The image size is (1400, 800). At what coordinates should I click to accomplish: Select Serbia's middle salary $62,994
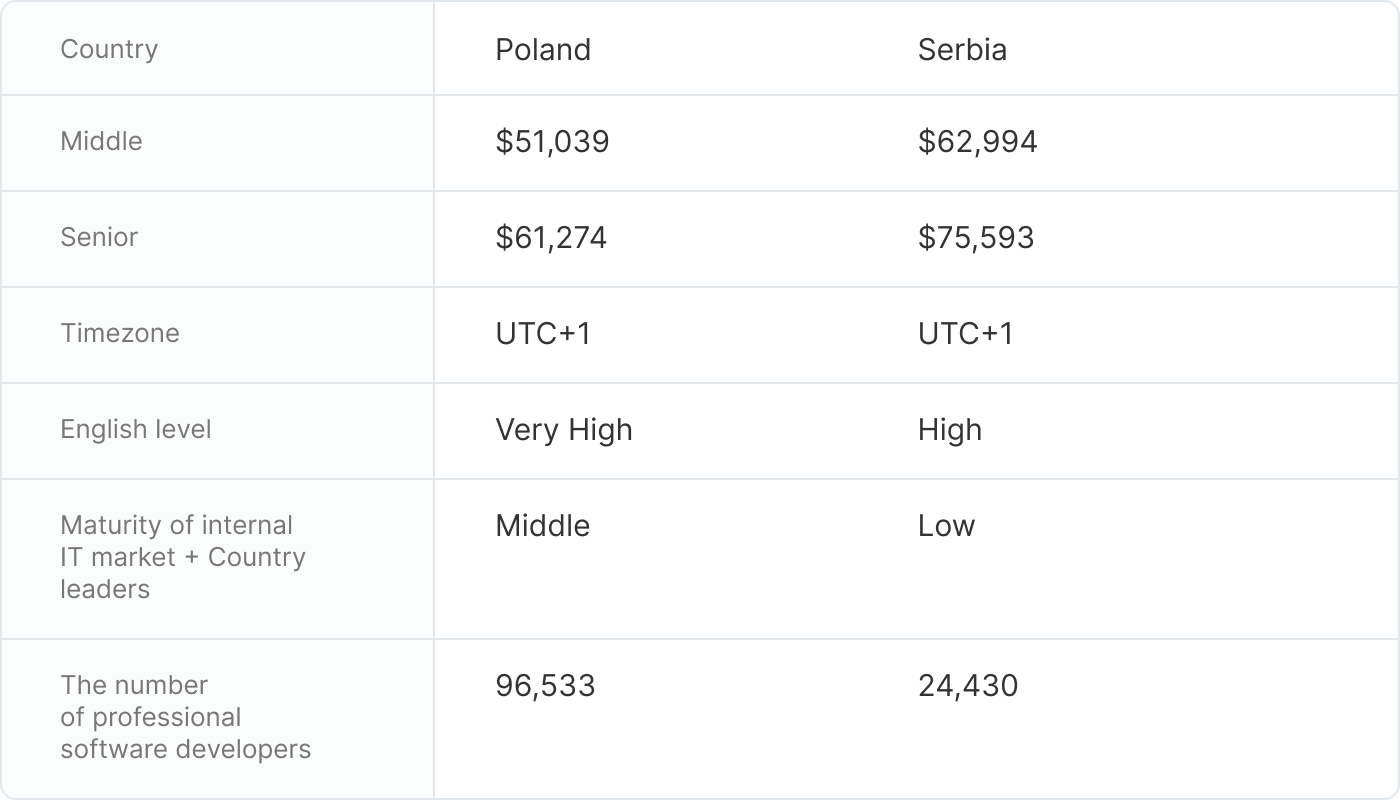click(977, 141)
